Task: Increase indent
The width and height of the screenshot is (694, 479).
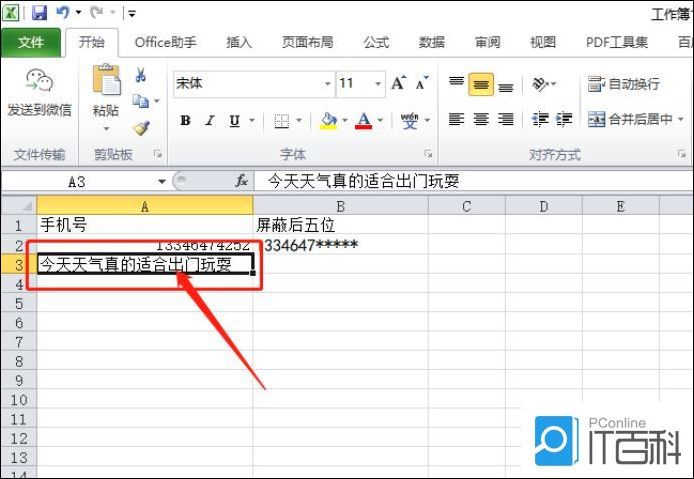Action: click(x=564, y=119)
